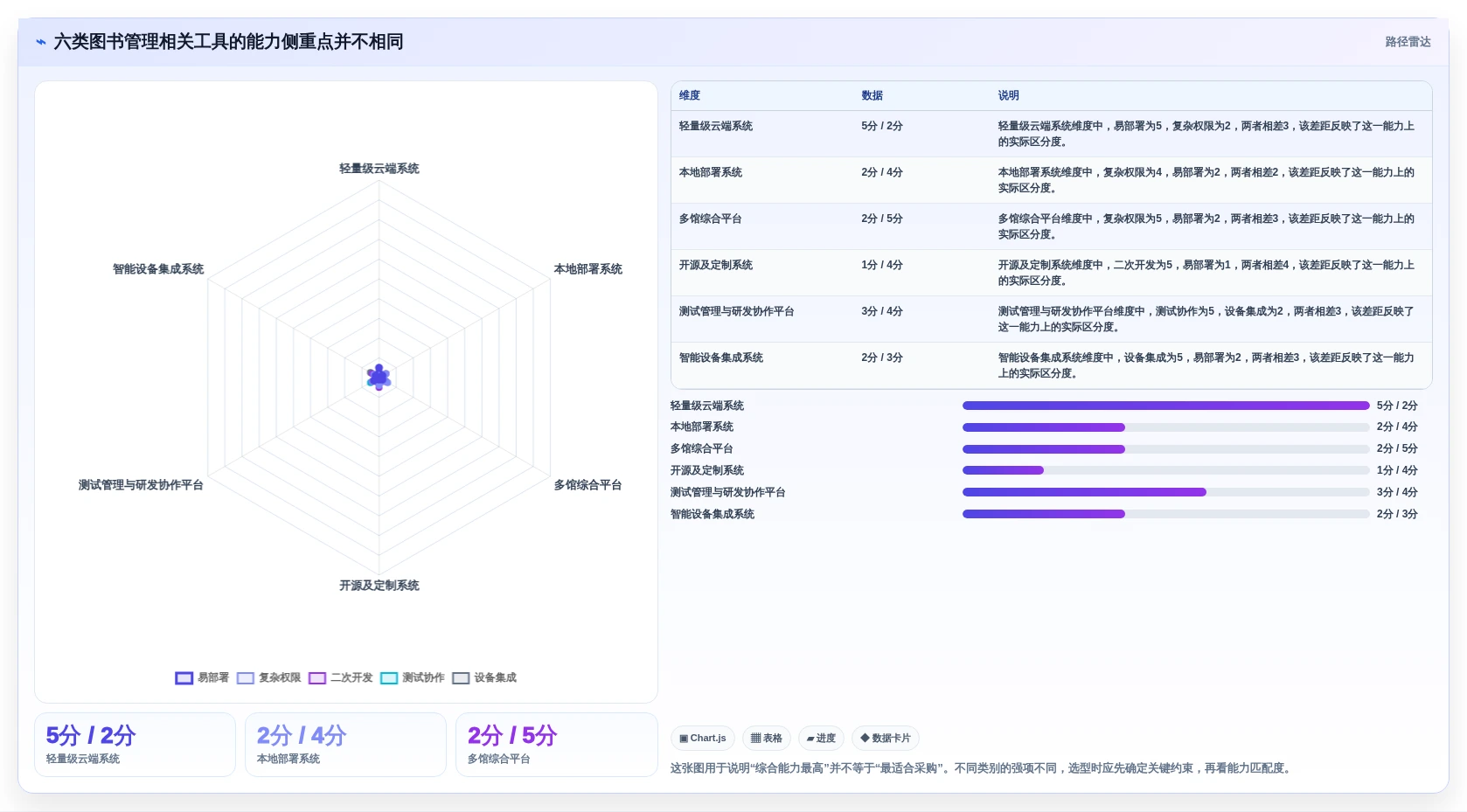Click the 测试管理与研发协作平台 progress bar
Image resolution: width=1467 pixels, height=812 pixels.
tap(1165, 492)
